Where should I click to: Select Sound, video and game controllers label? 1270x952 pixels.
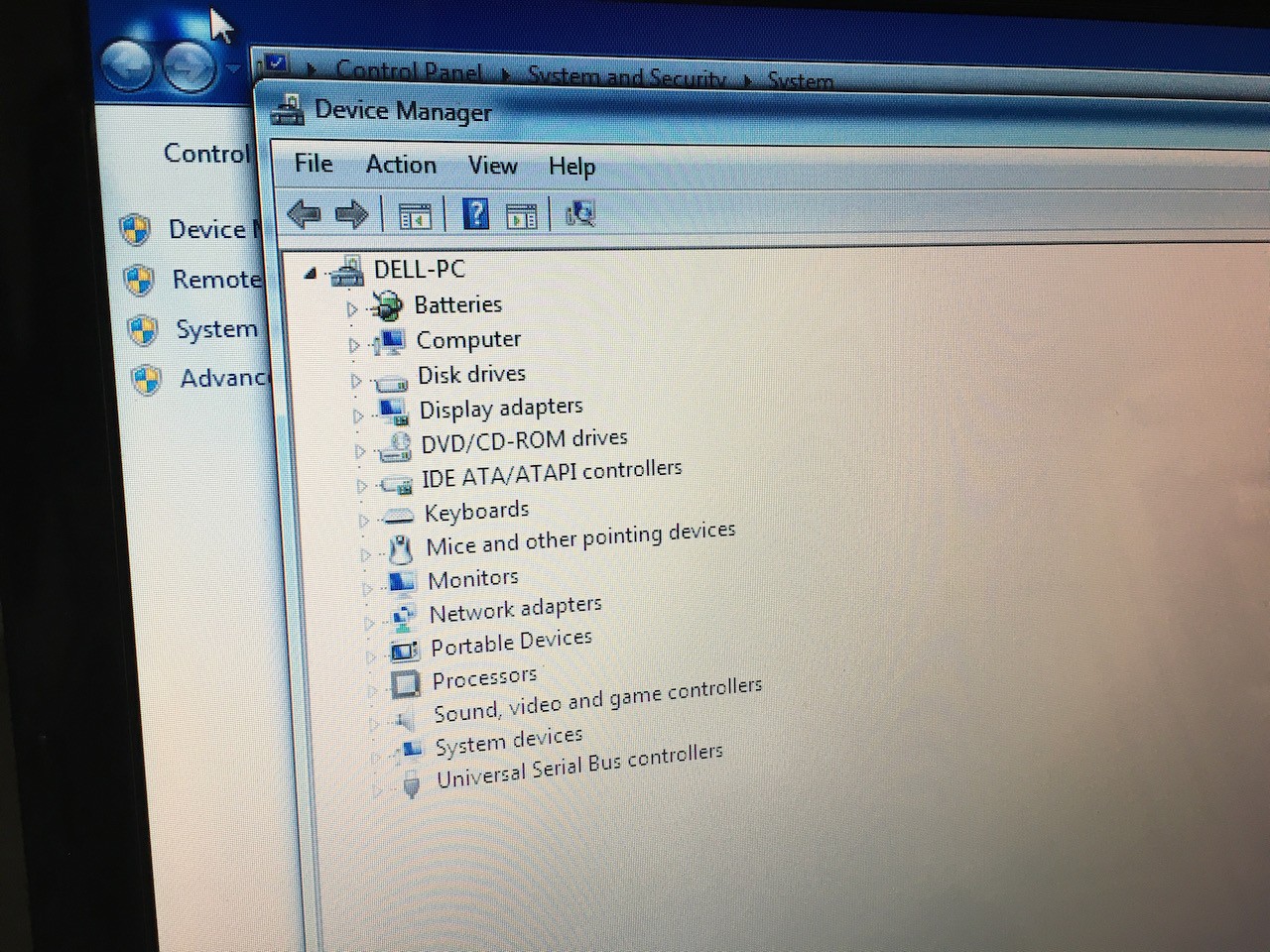click(x=597, y=699)
